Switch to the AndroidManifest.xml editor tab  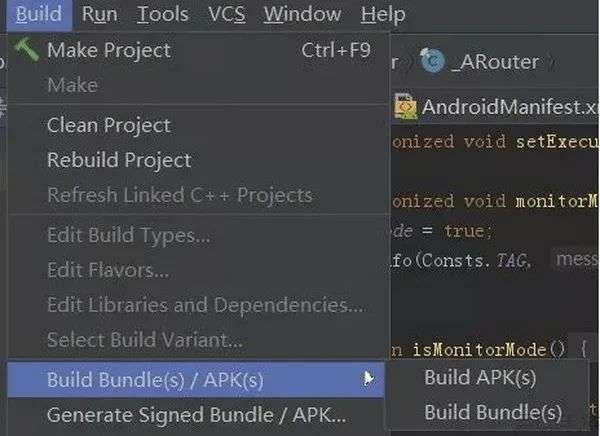(x=496, y=106)
